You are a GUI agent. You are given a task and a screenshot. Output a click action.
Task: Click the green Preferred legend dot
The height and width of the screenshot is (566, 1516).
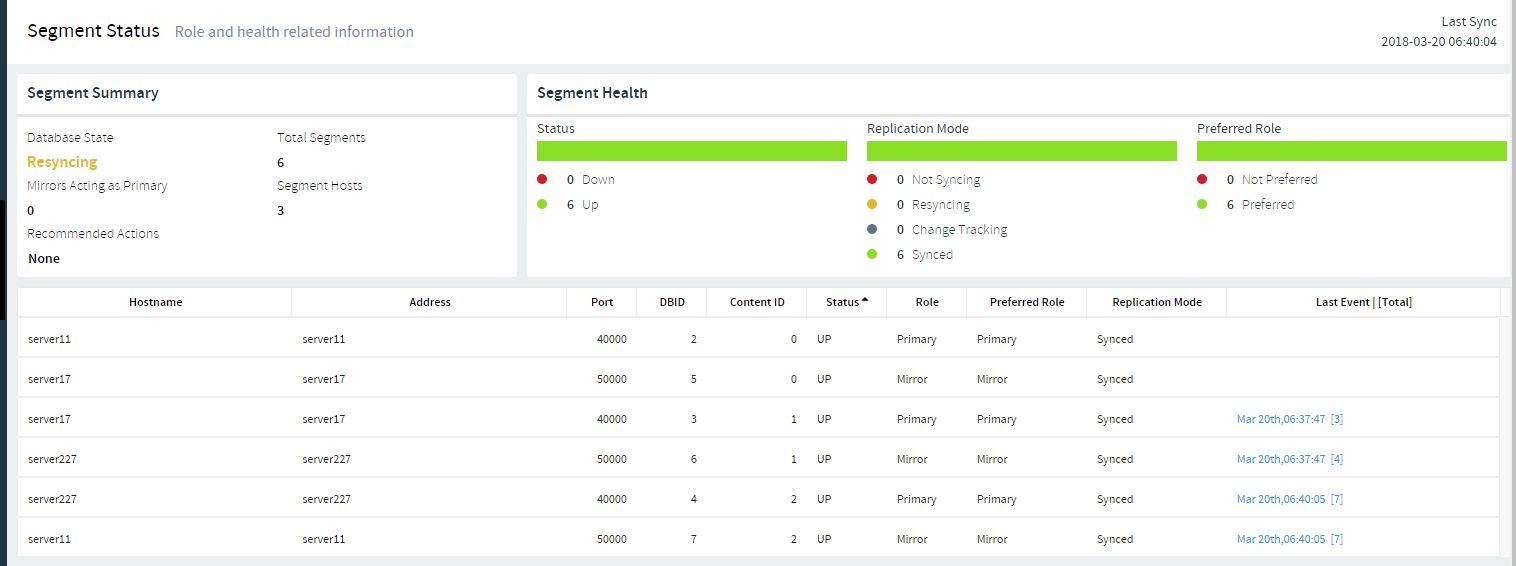point(1202,205)
